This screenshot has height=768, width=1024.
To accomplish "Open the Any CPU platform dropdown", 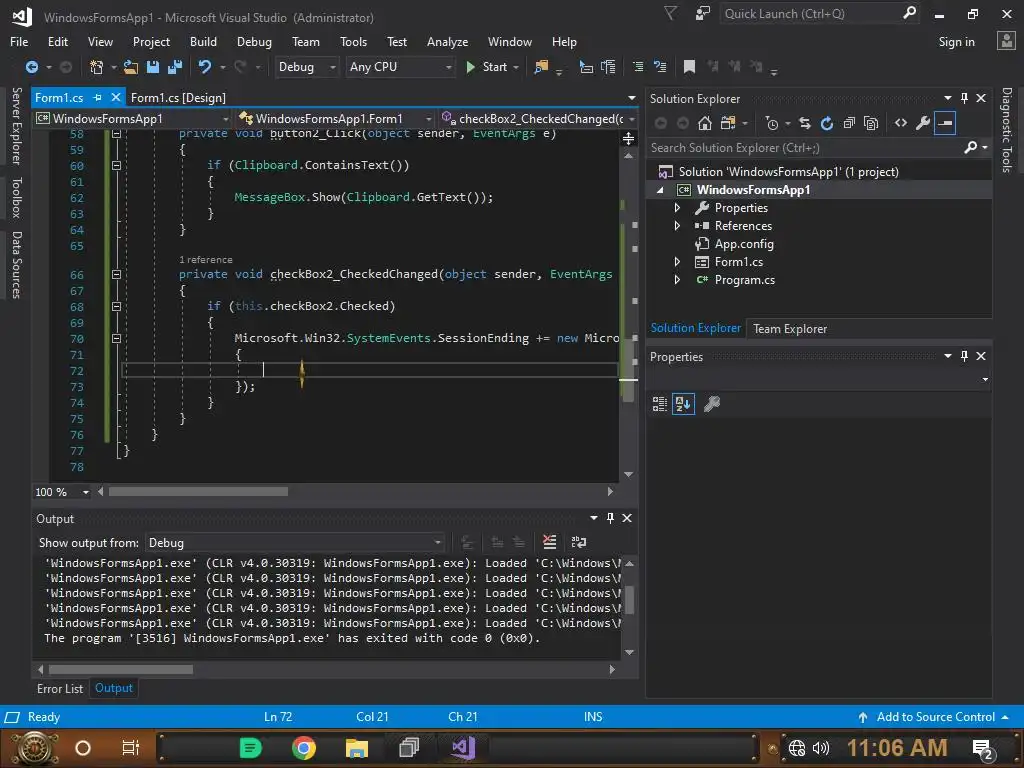I will point(400,67).
